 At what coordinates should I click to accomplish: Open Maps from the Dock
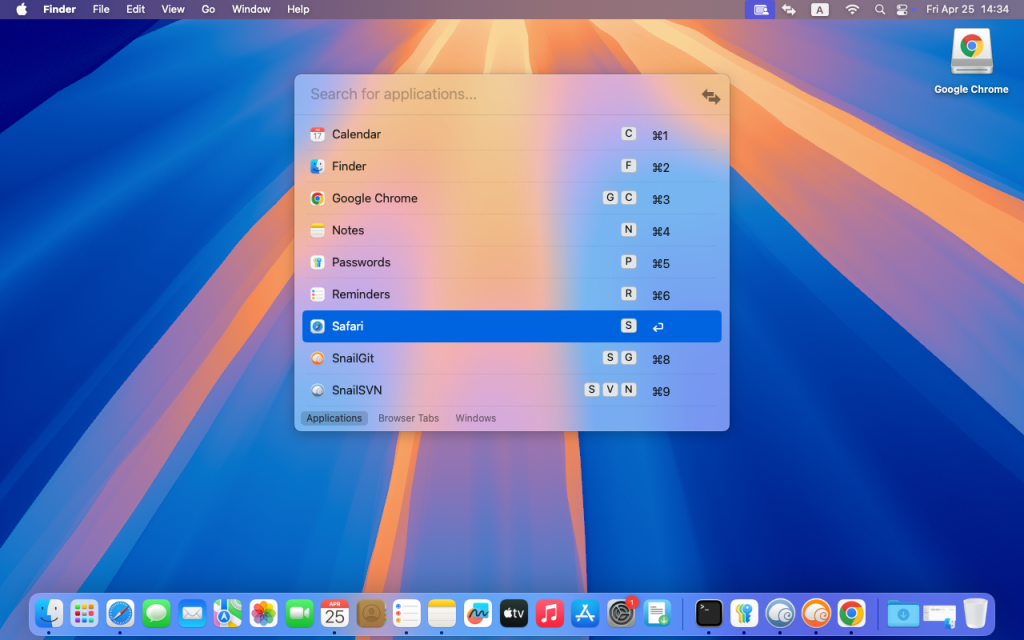pos(227,614)
